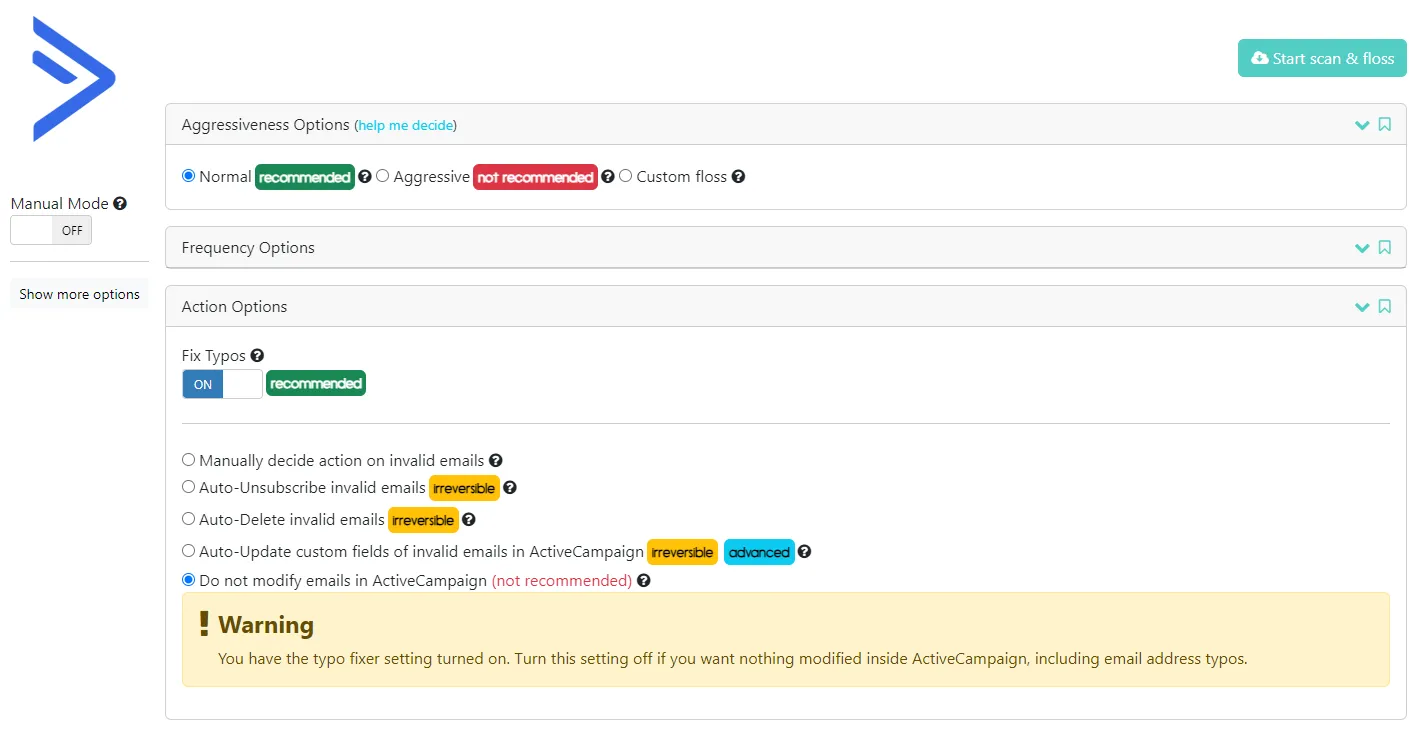Collapse the Action Options chevron

coord(1361,307)
